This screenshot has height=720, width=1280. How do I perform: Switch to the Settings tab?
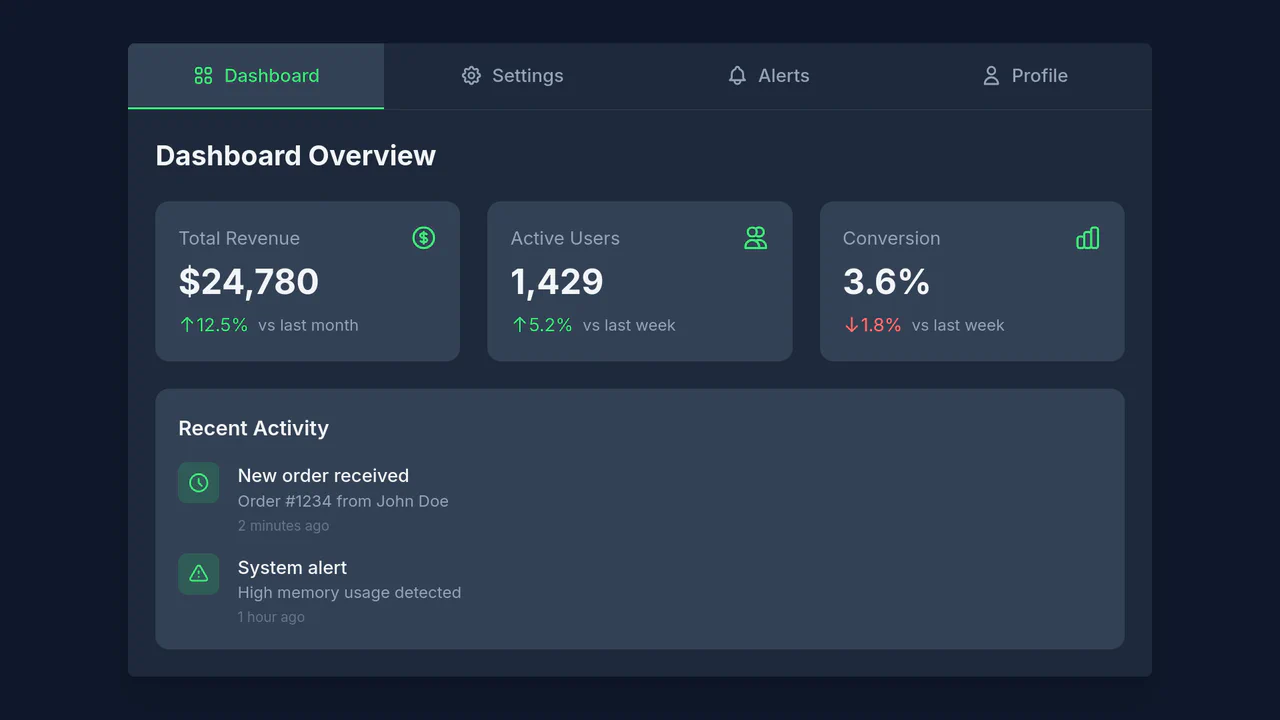point(512,76)
